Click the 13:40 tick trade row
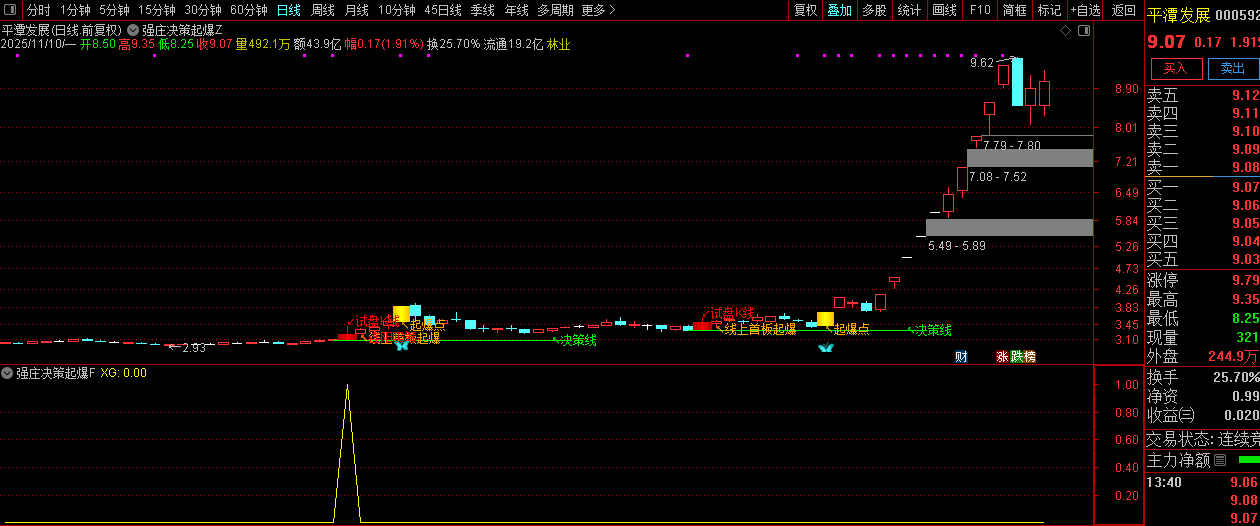The height and width of the screenshot is (526, 1260). (x=1202, y=482)
